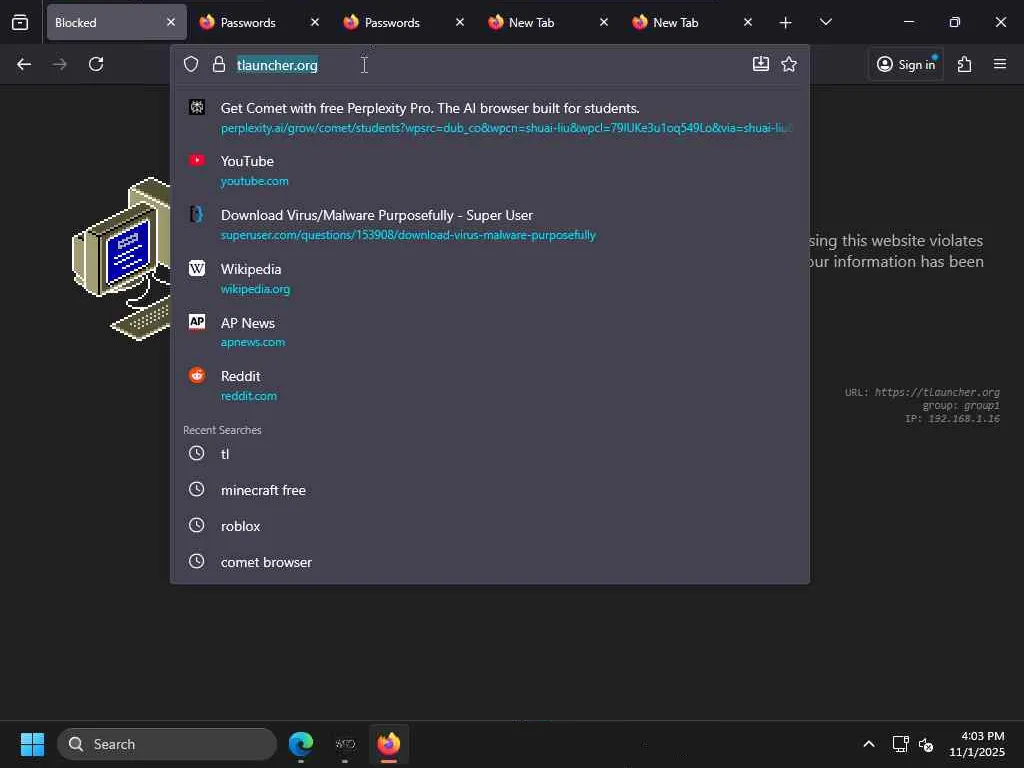Open the Firefox View tab list icon
The width and height of the screenshot is (1024, 768).
pos(20,23)
